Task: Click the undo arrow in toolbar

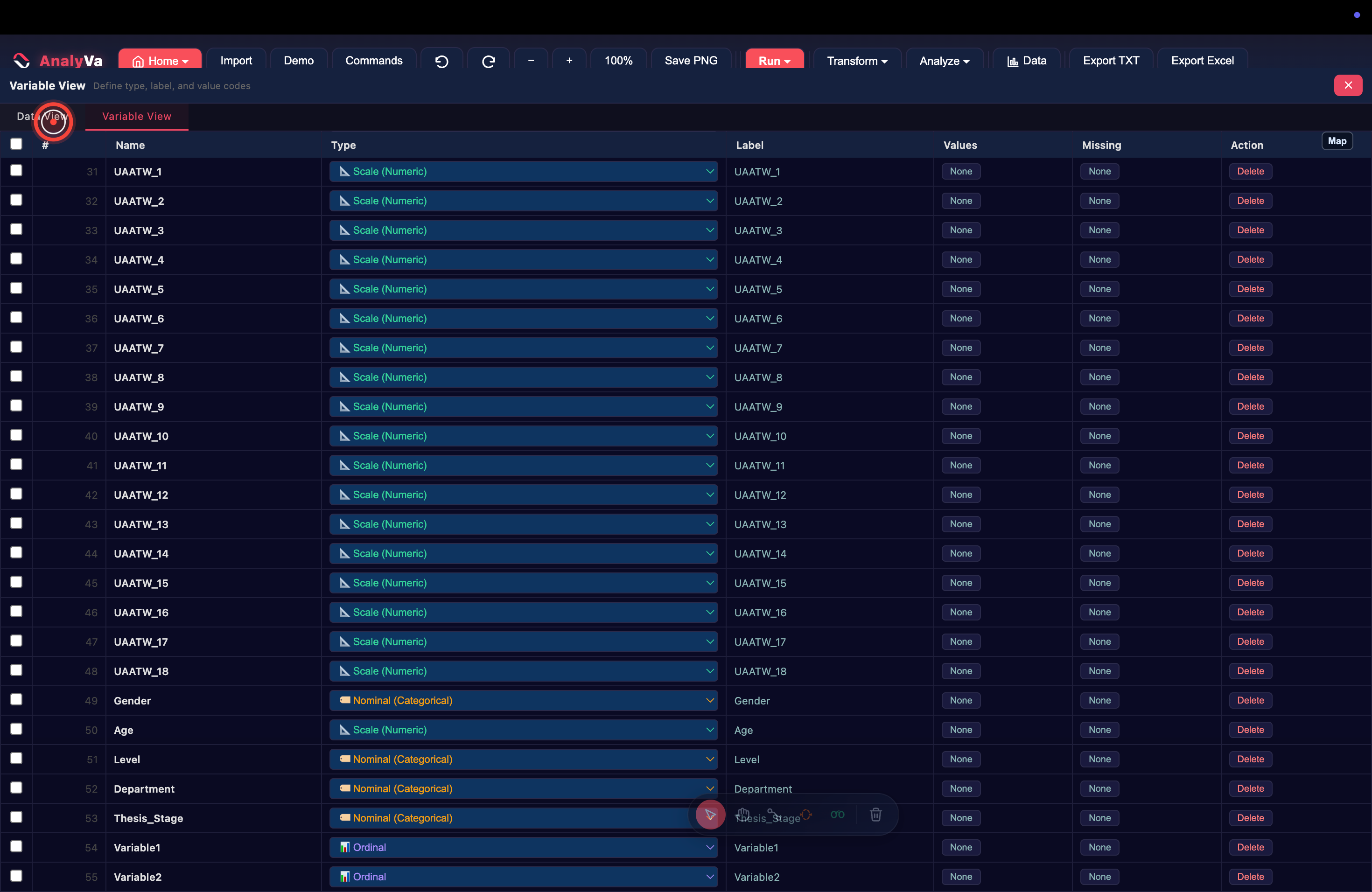Action: [441, 61]
